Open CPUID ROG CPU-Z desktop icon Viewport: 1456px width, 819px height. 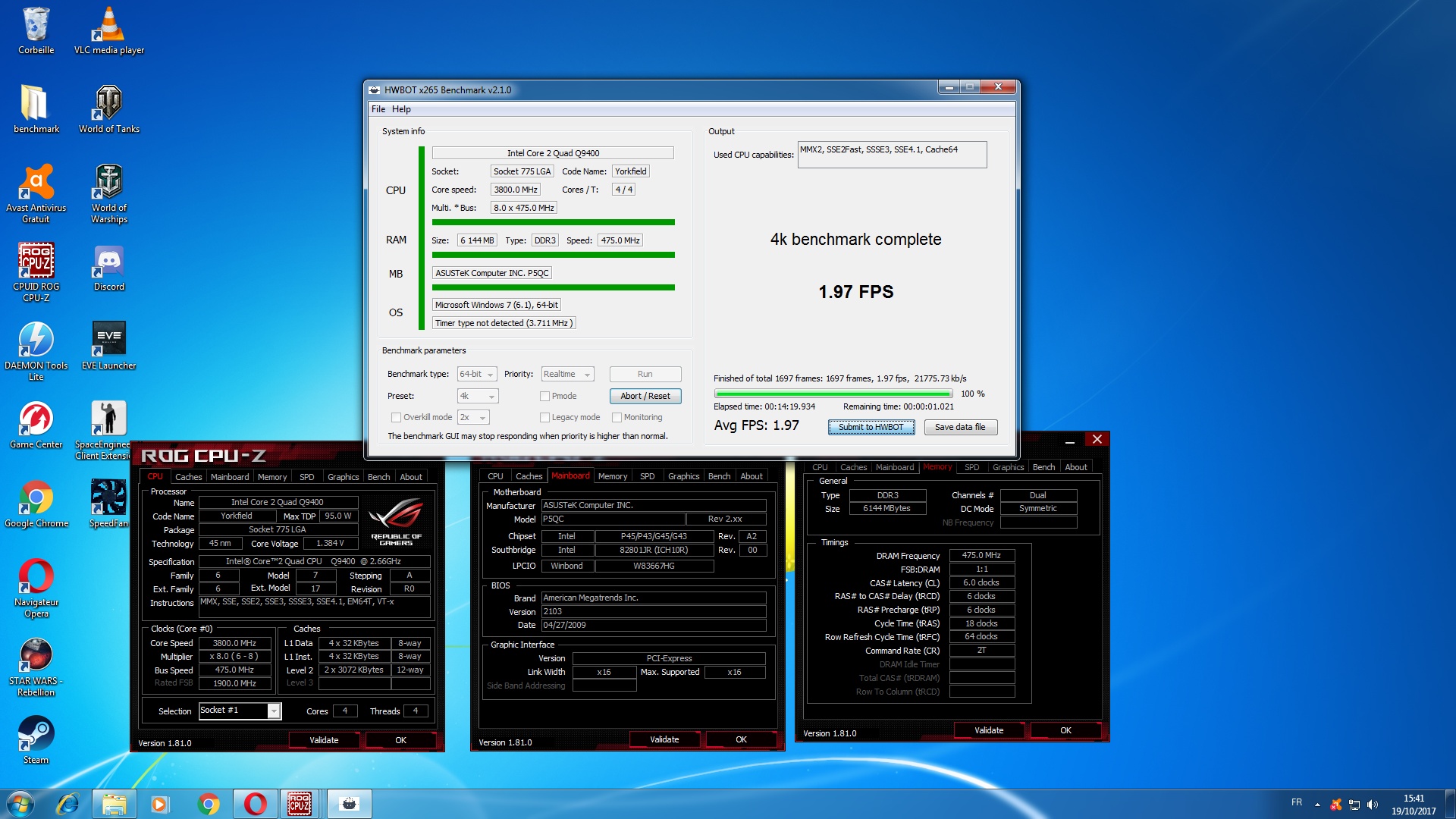[x=36, y=272]
